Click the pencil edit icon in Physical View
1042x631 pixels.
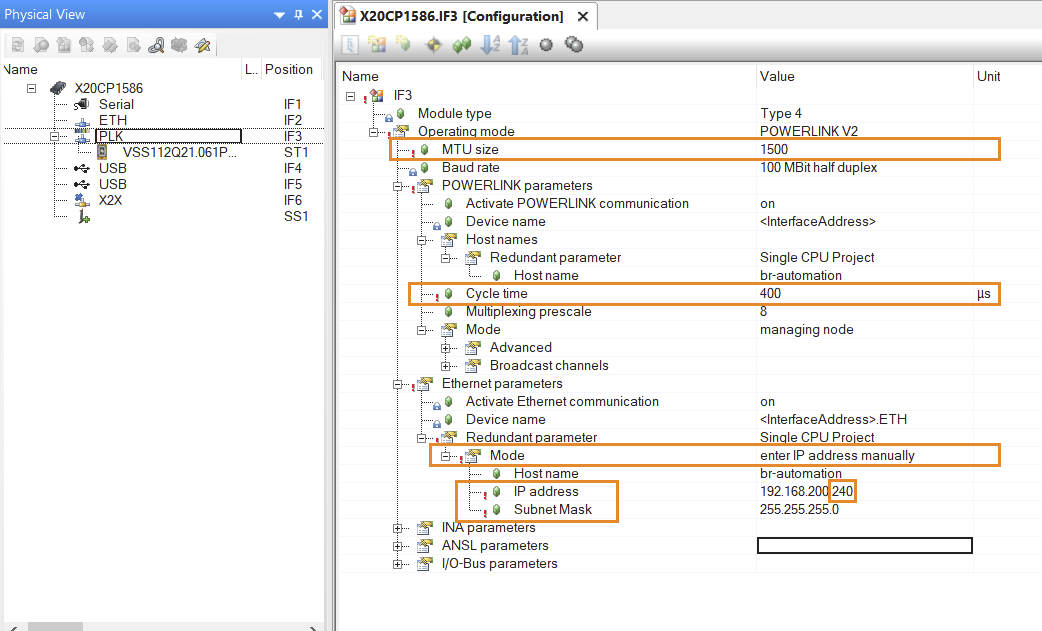(203, 45)
